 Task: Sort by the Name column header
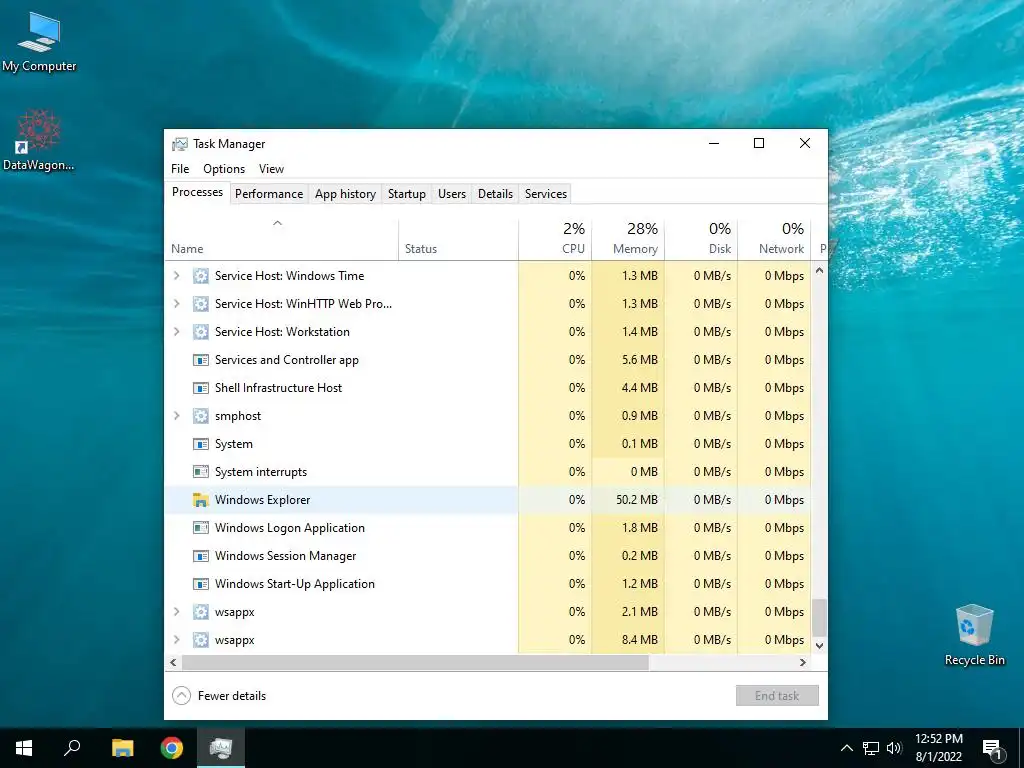pyautogui.click(x=281, y=240)
